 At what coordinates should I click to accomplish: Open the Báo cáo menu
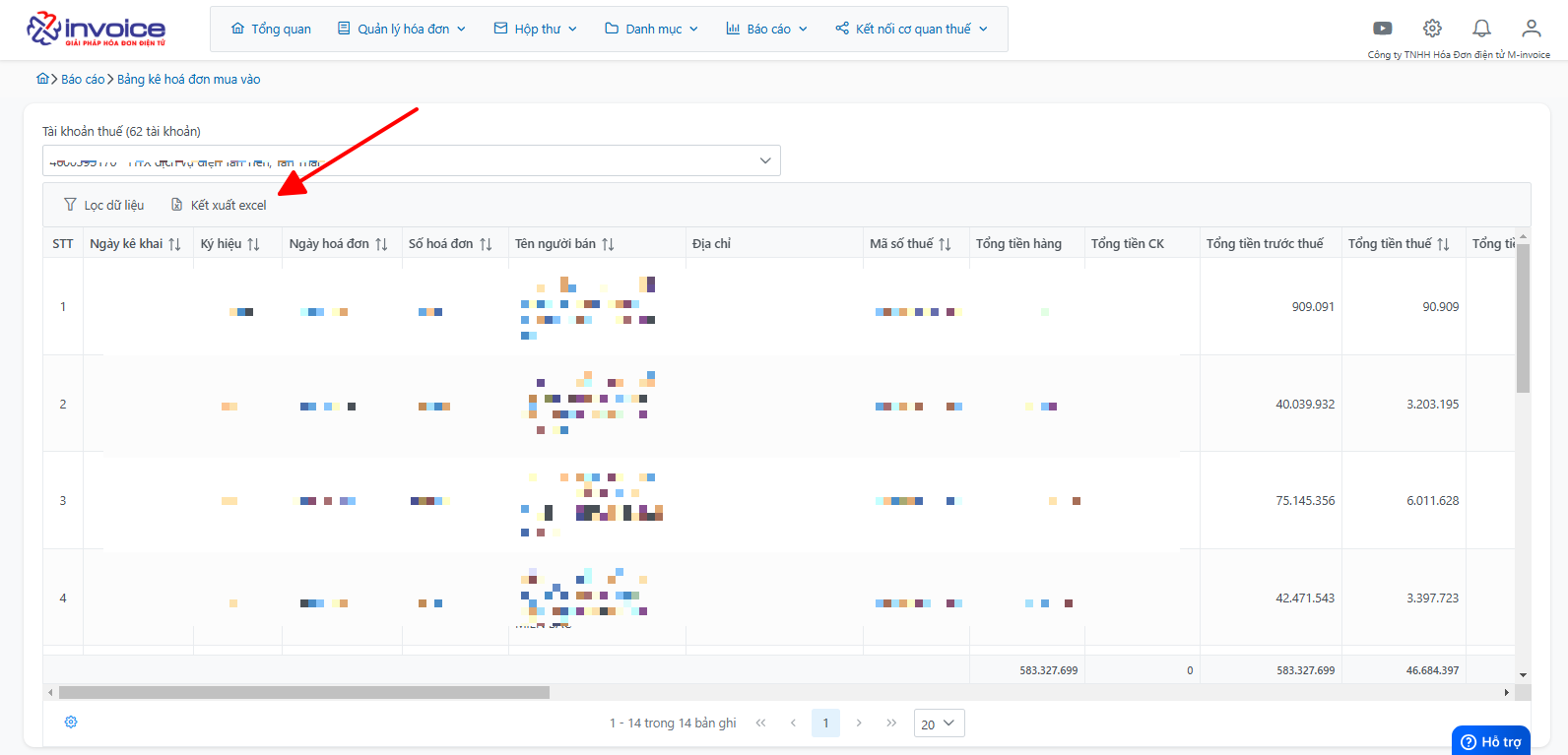(x=767, y=29)
